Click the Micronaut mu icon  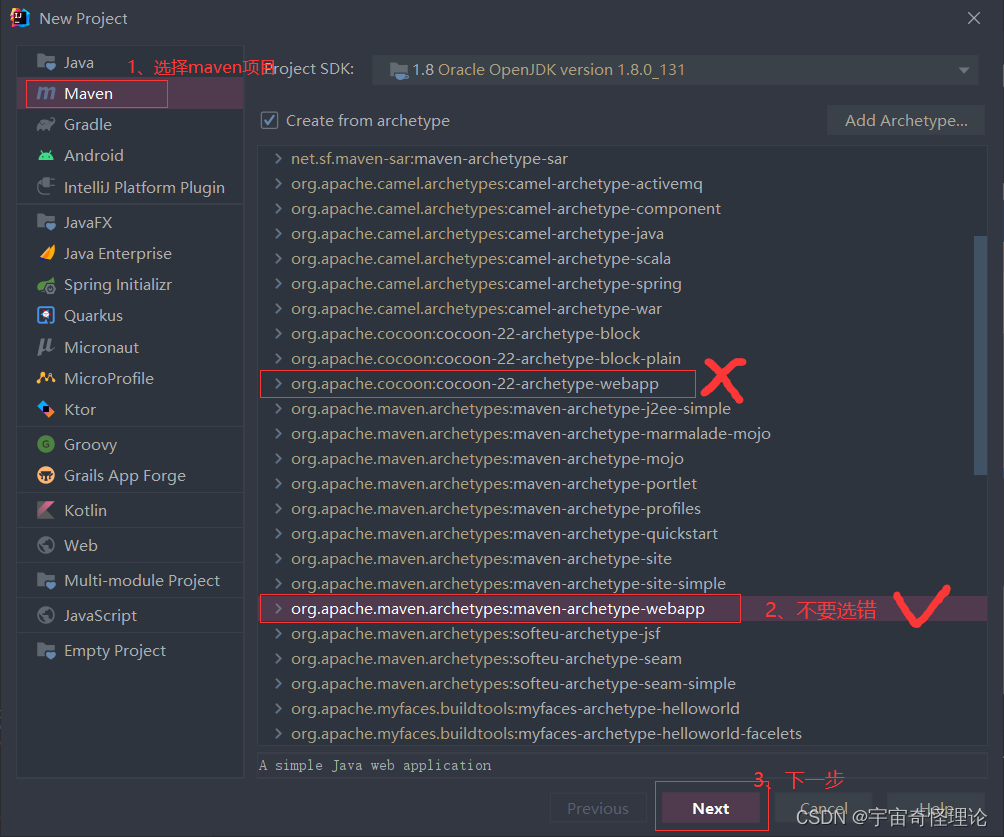coord(46,347)
